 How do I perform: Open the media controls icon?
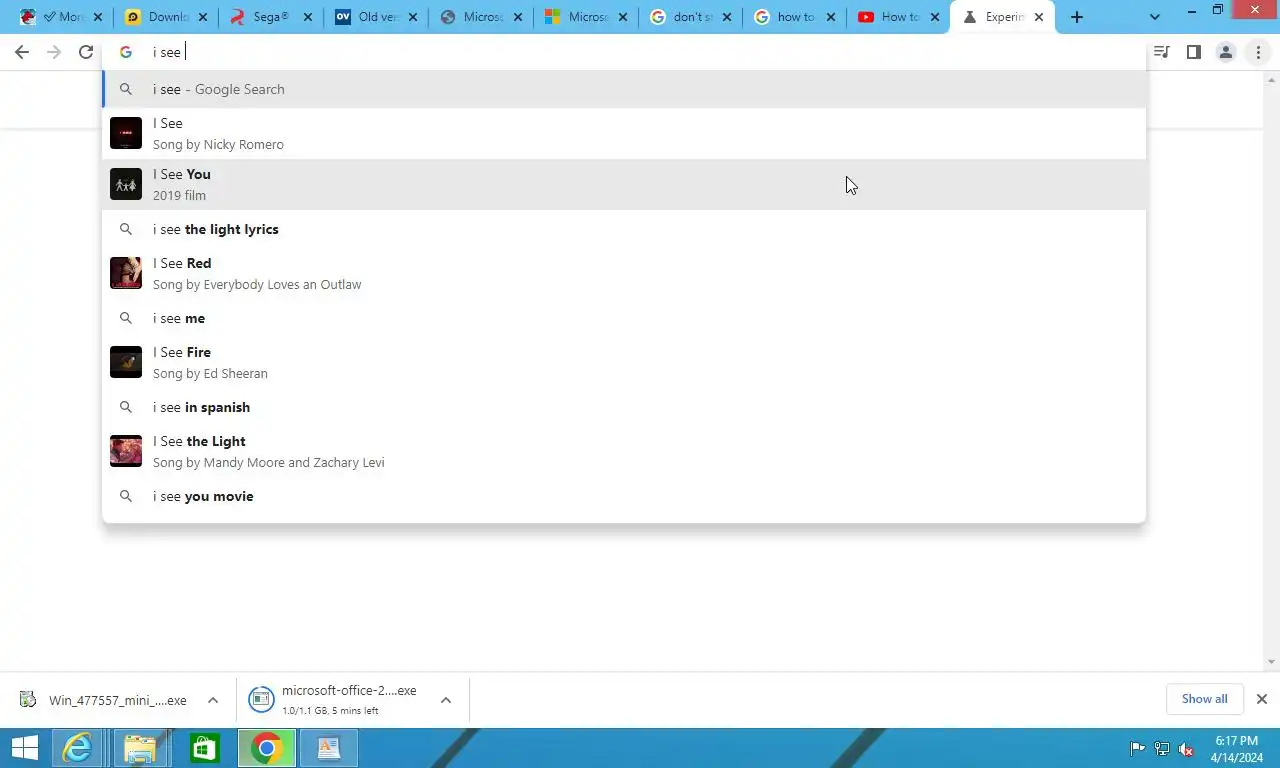(1161, 52)
